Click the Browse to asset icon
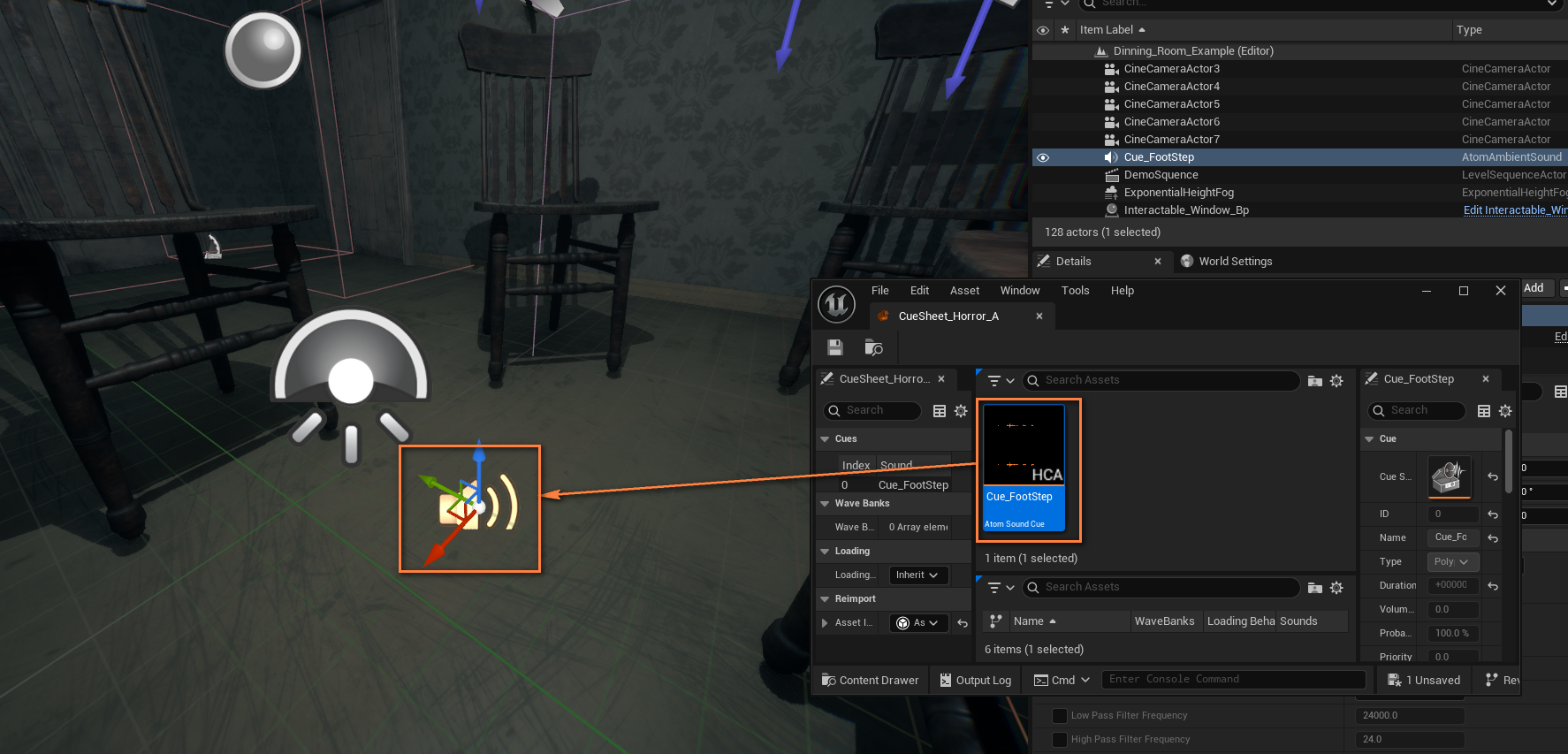The height and width of the screenshot is (754, 1568). [873, 347]
